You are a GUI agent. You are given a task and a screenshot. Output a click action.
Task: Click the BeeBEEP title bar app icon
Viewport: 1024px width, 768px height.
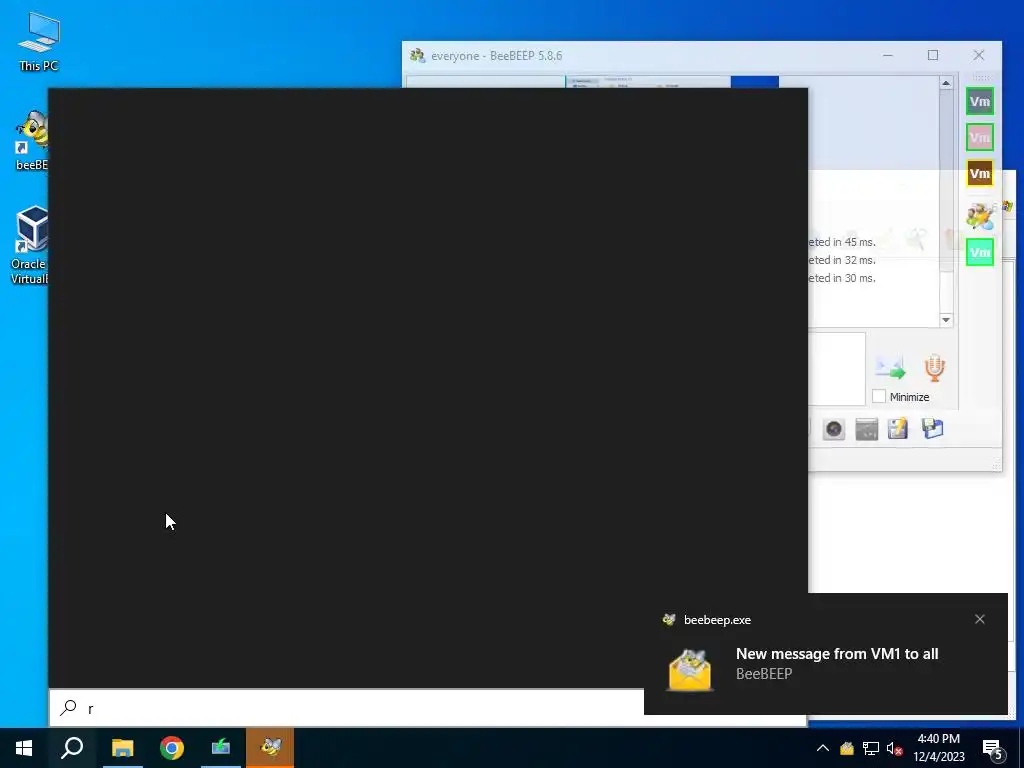417,56
